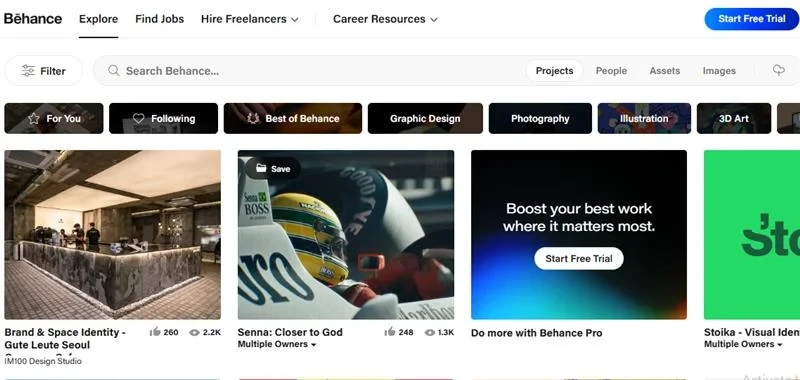Open Senna: Closer to God title

pos(290,332)
